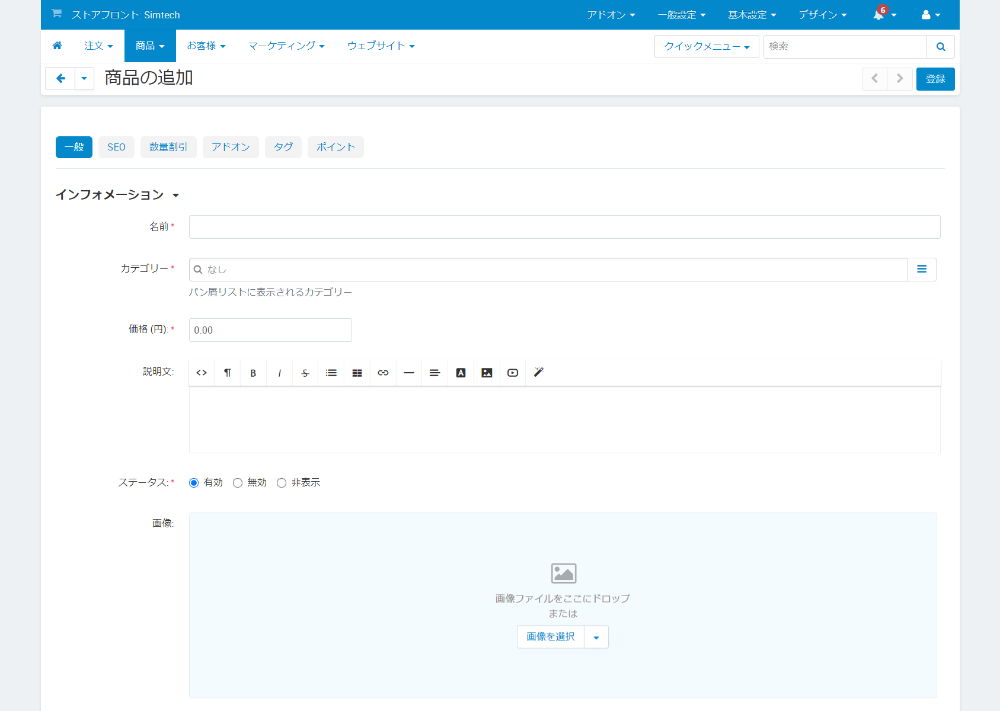Click the カテゴリー search field
This screenshot has width=1000, height=711.
pyautogui.click(x=548, y=269)
